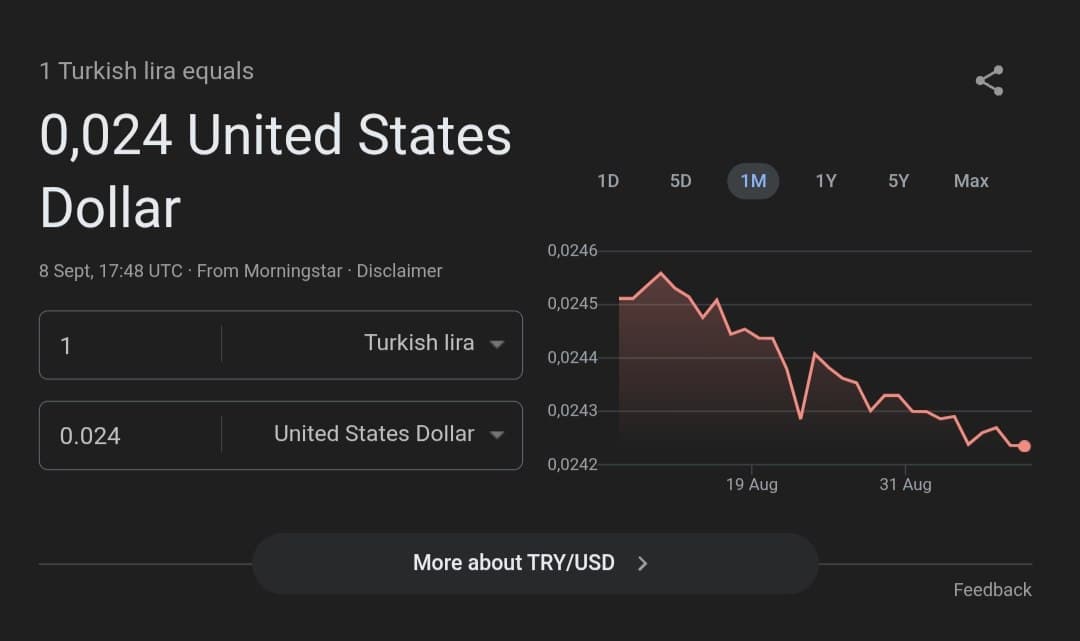Click the share icon
Screen dimensions: 1080x641
(x=989, y=80)
